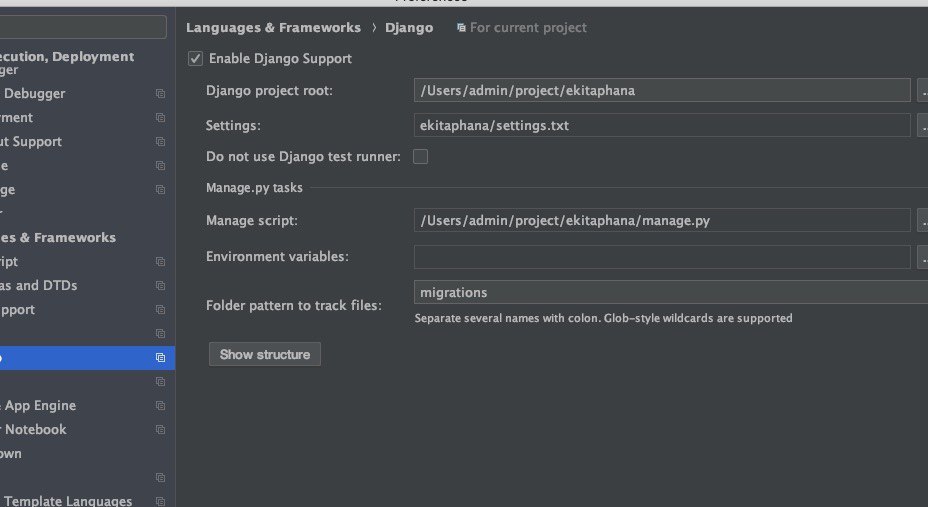Open the browse button beside Environment variables
The image size is (928, 507).
pyautogui.click(x=923, y=257)
